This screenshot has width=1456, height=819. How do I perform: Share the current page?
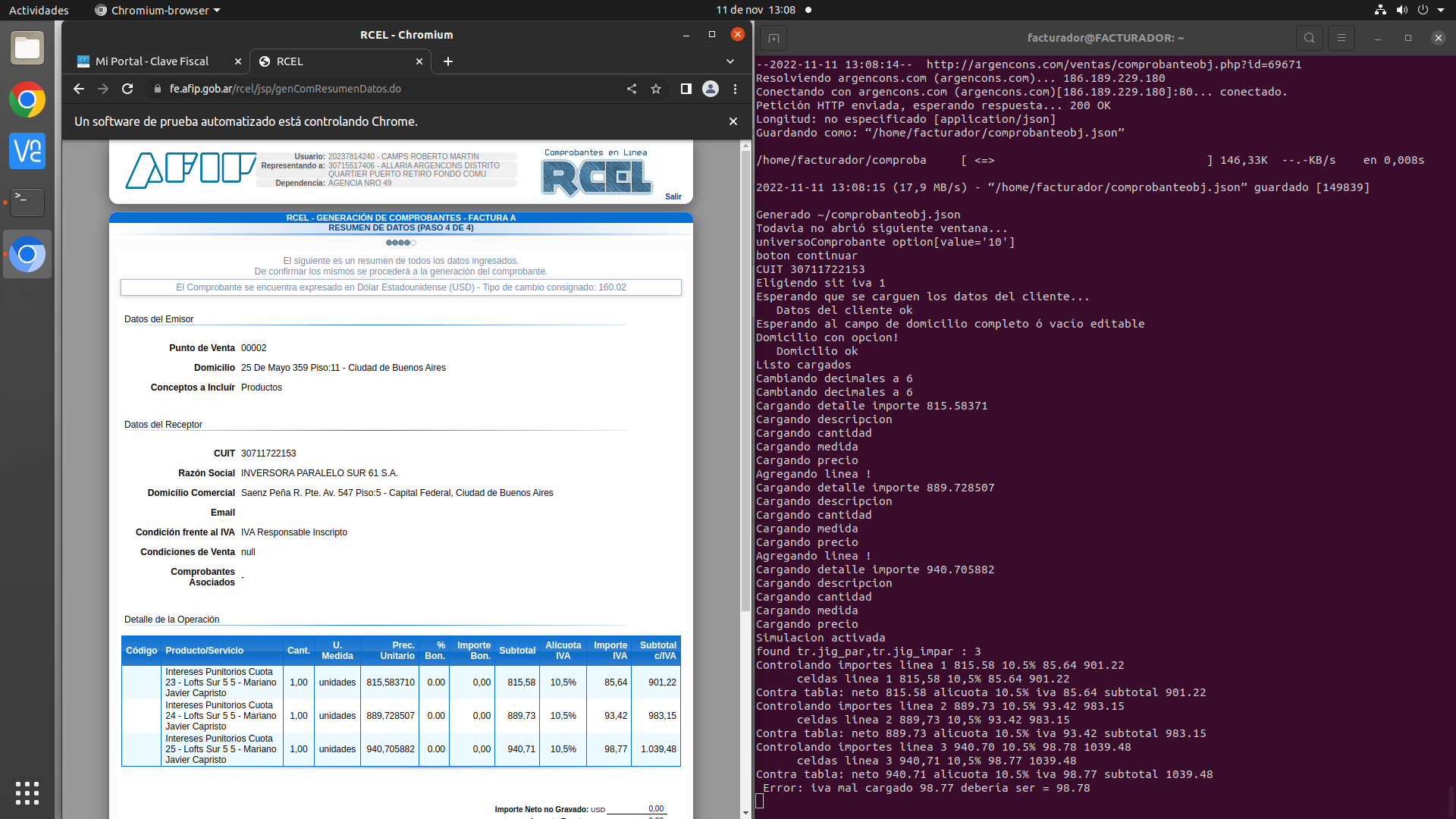pyautogui.click(x=631, y=89)
